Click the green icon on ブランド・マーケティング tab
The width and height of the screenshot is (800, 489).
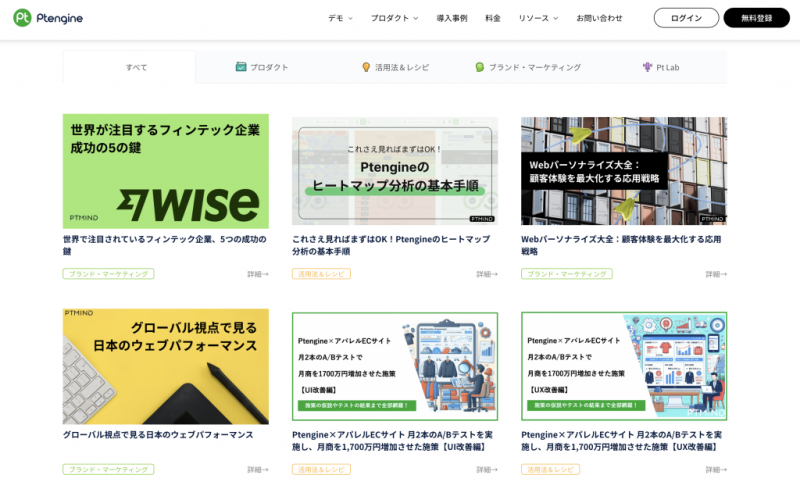(x=480, y=67)
